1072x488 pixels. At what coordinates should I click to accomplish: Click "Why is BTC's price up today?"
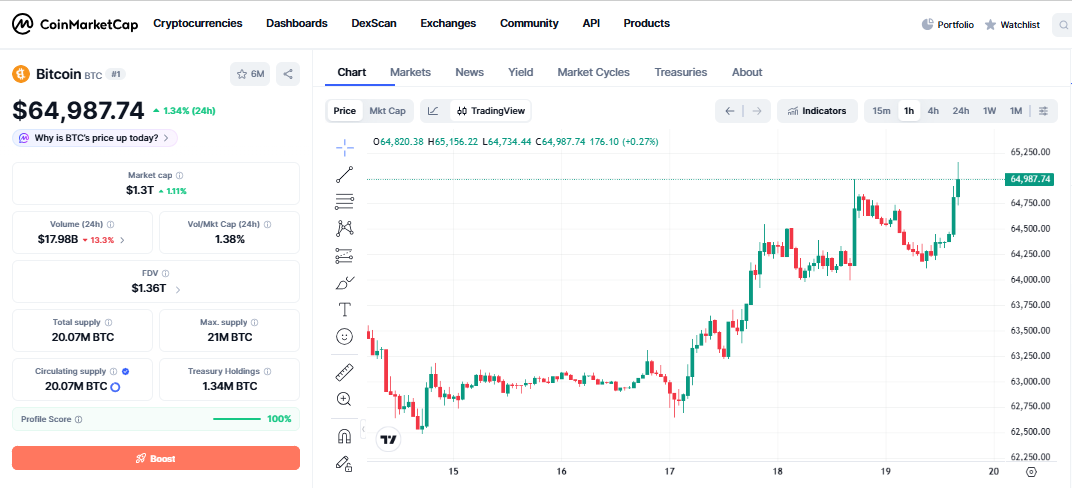tap(95, 138)
